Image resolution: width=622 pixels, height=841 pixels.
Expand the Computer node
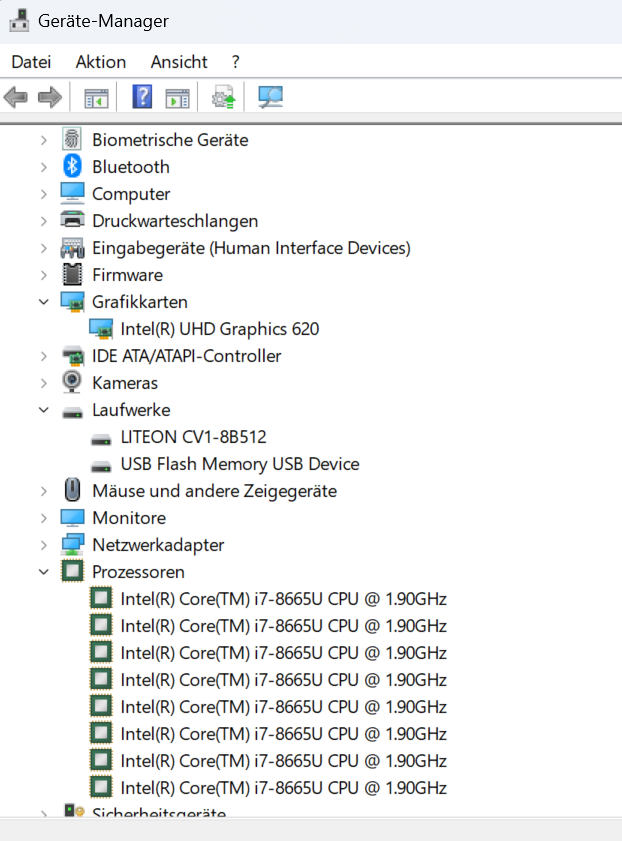point(43,194)
